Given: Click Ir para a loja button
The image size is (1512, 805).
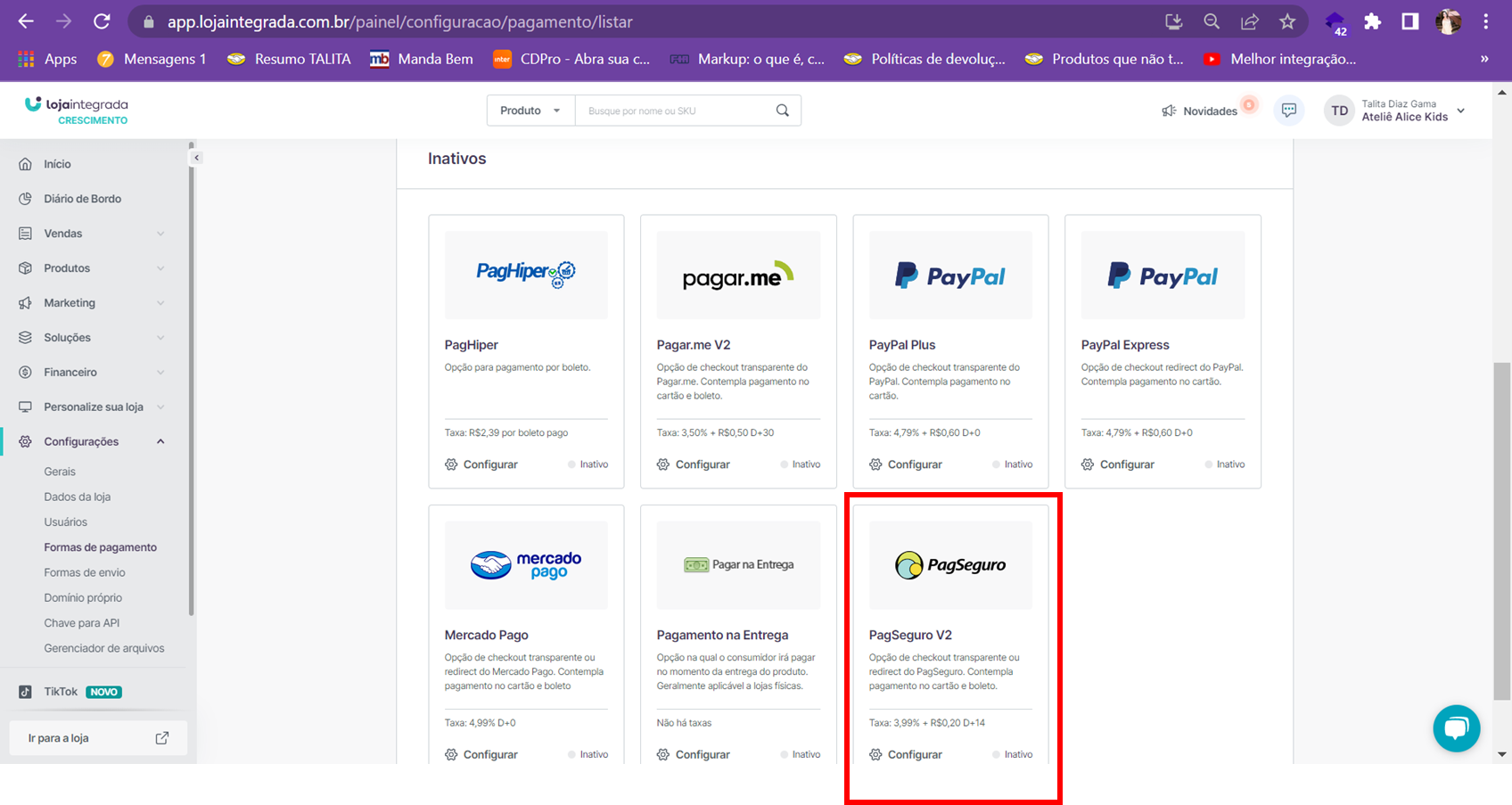Looking at the screenshot, I should coord(98,738).
